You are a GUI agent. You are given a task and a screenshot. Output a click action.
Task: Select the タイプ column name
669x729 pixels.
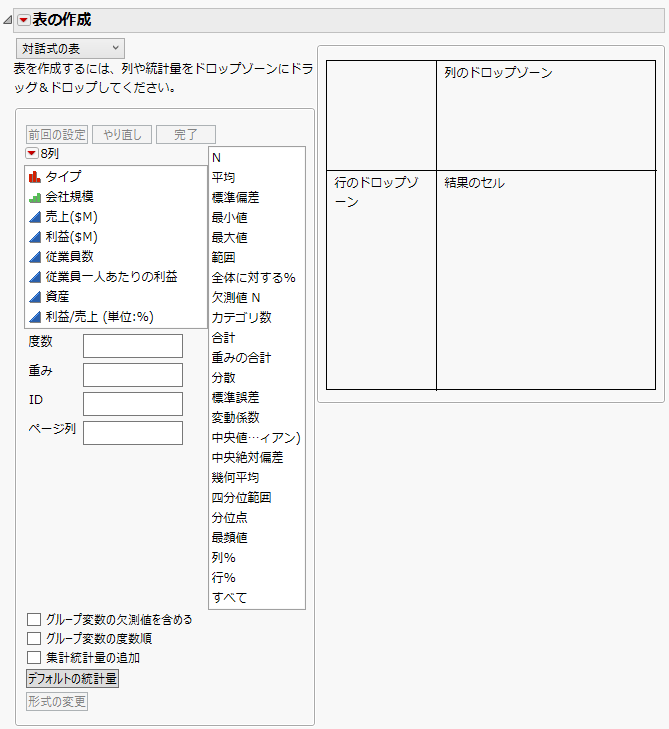(x=63, y=176)
